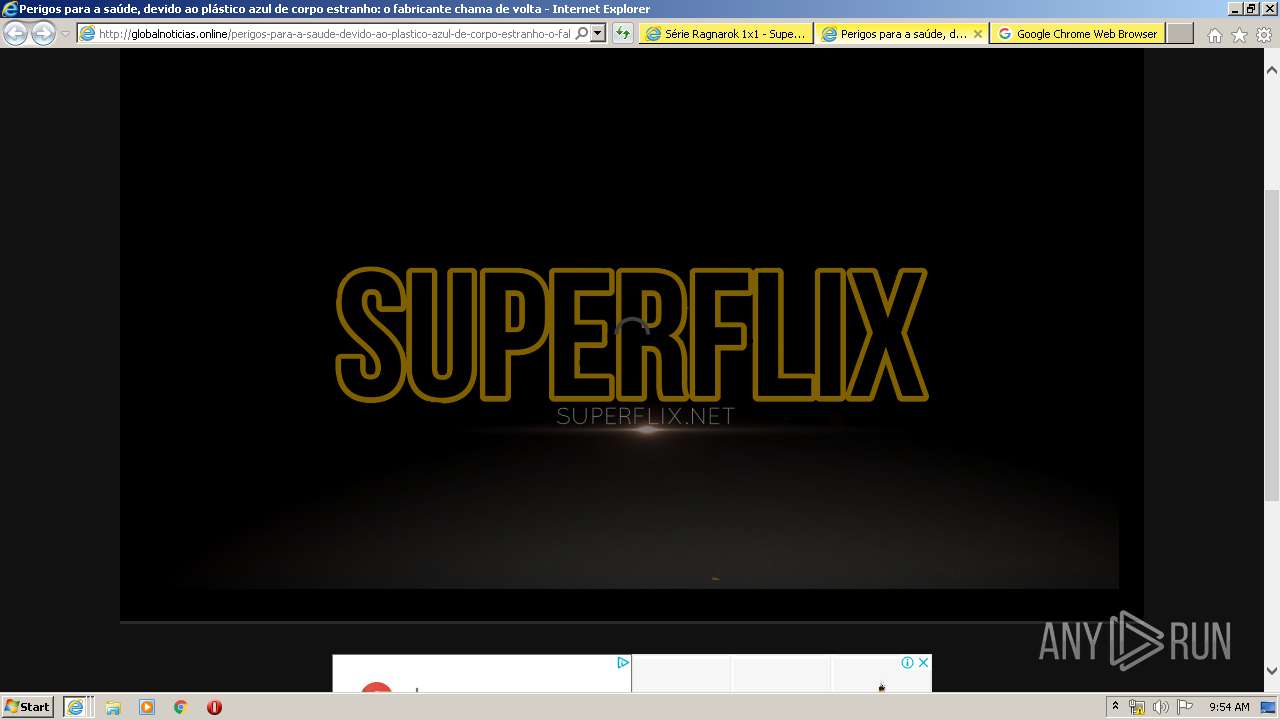The height and width of the screenshot is (720, 1280).
Task: Launch Google Chrome from taskbar
Action: coord(181,707)
